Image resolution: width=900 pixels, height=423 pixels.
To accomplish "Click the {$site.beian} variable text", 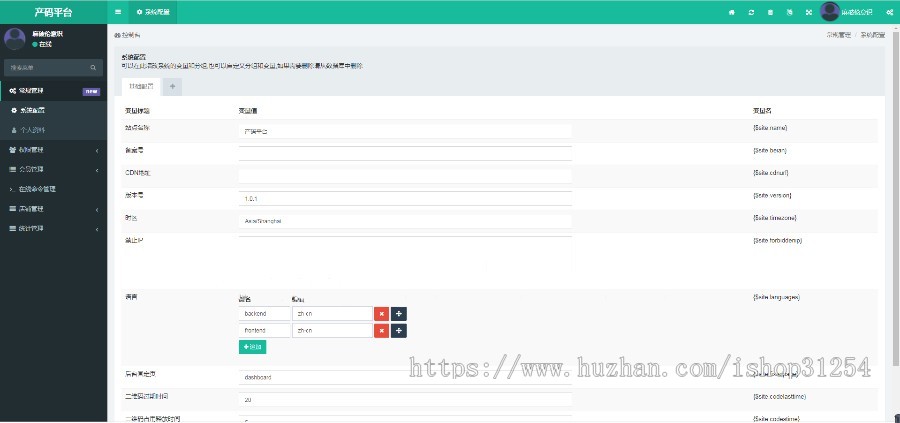I will pyautogui.click(x=769, y=150).
